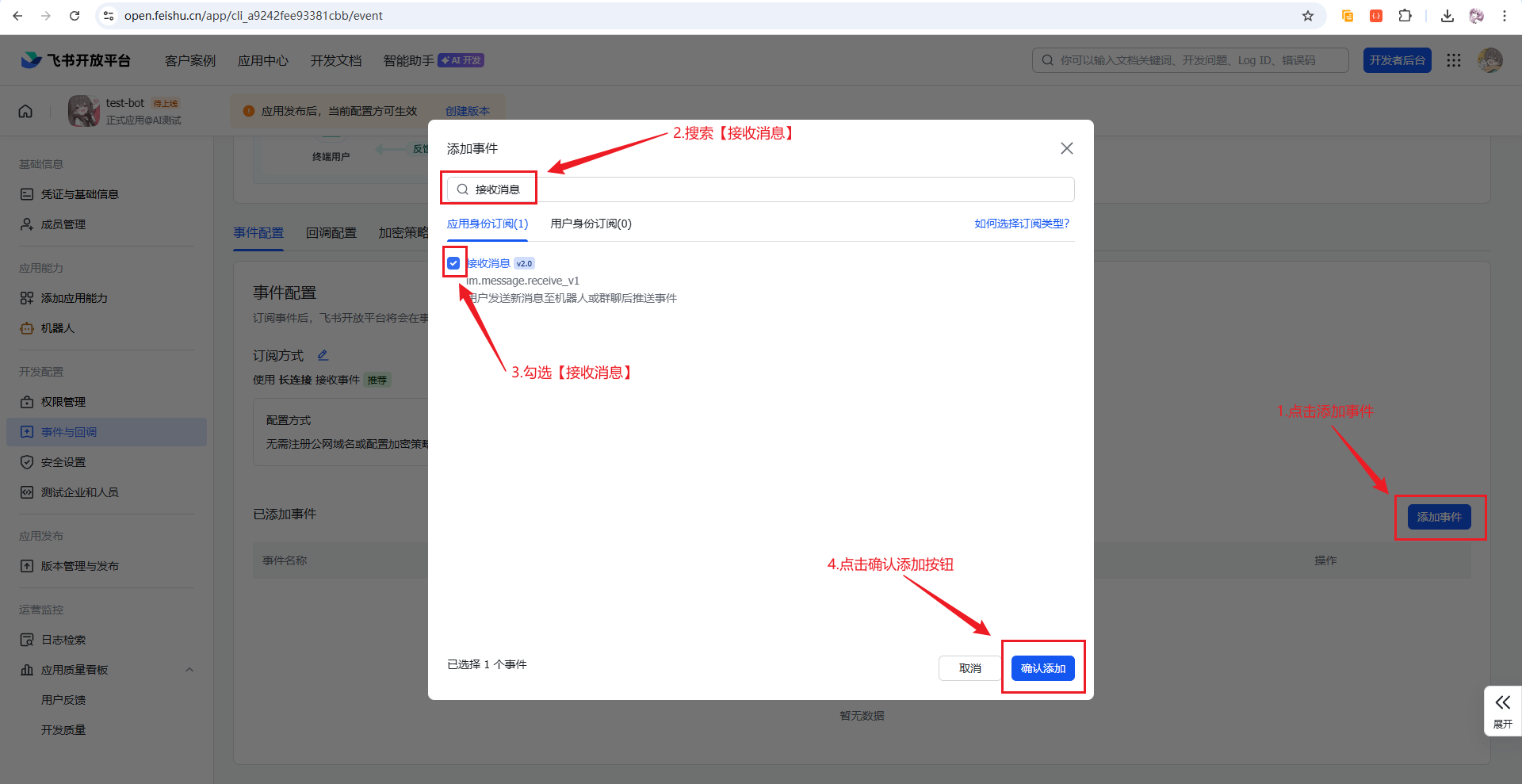Click the 确认添加 button
Screen dimensions: 1522x784
1042,668
